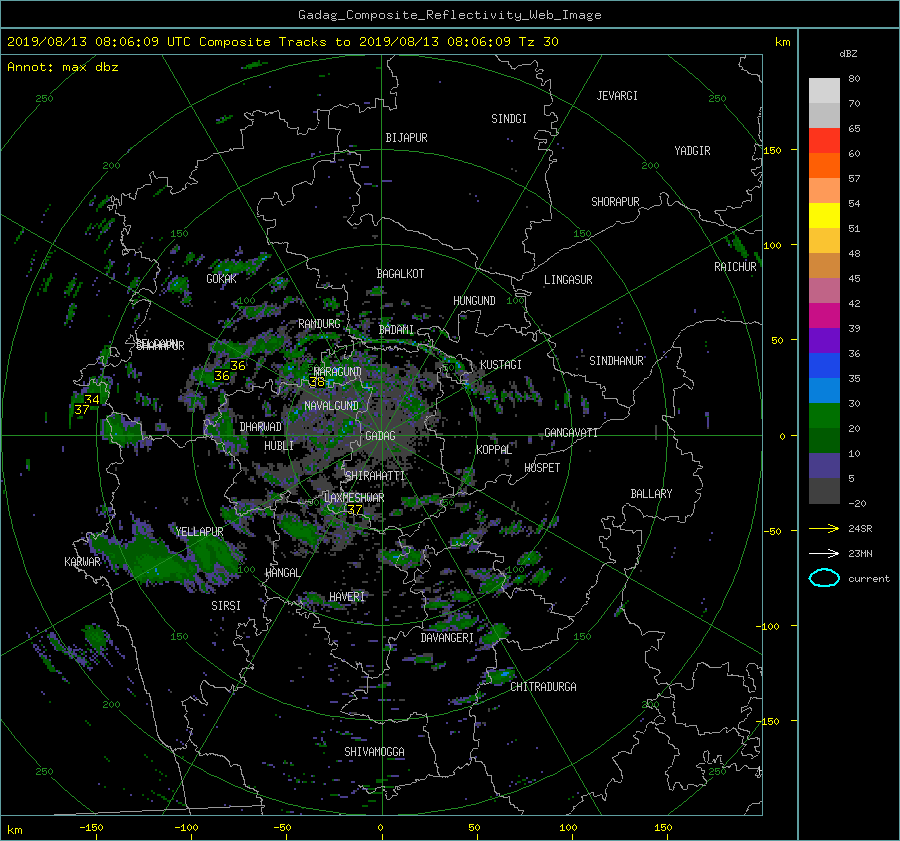Click the 'NAVALGUND' city label
Image resolution: width=900 pixels, height=841 pixels.
[331, 406]
